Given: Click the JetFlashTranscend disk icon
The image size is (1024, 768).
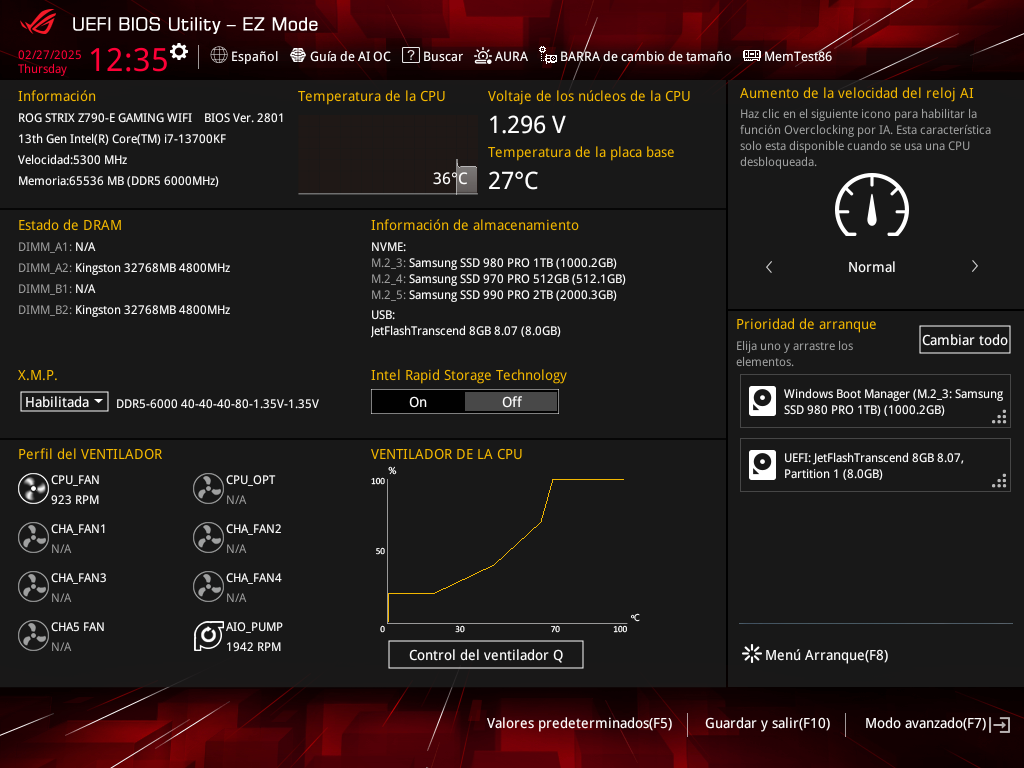Looking at the screenshot, I should coord(762,465).
